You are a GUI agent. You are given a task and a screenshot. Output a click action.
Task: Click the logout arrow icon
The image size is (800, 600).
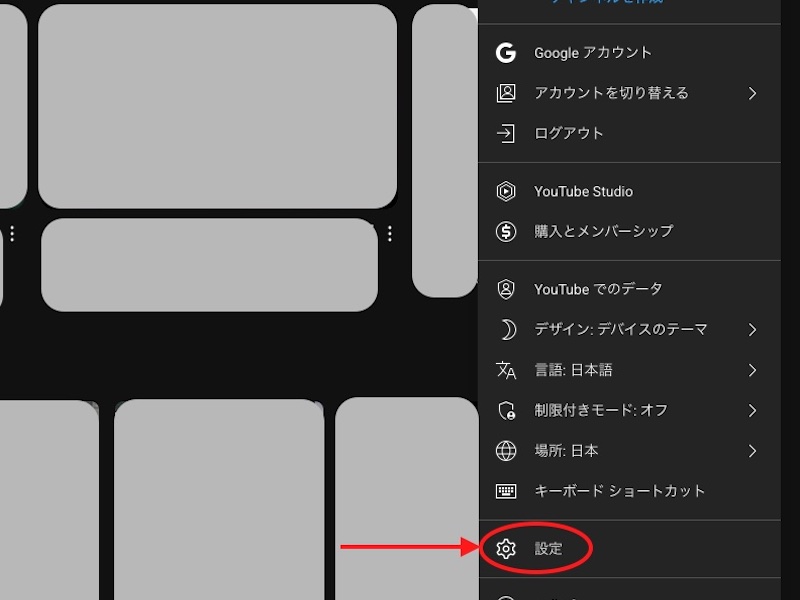tap(506, 133)
